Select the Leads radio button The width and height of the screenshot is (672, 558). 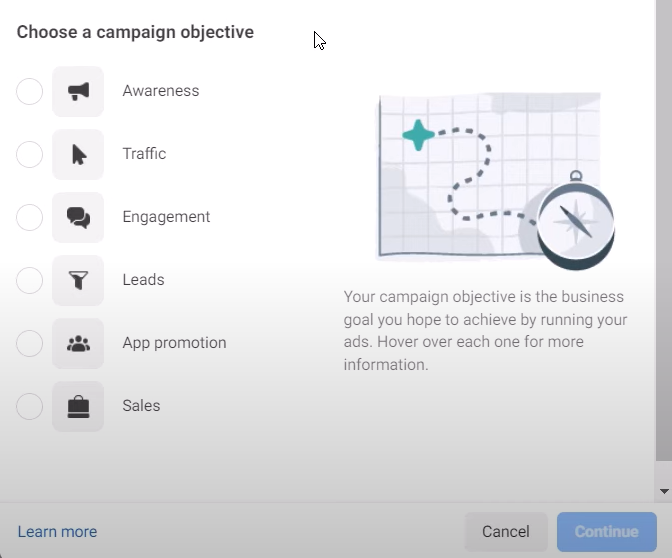(30, 280)
